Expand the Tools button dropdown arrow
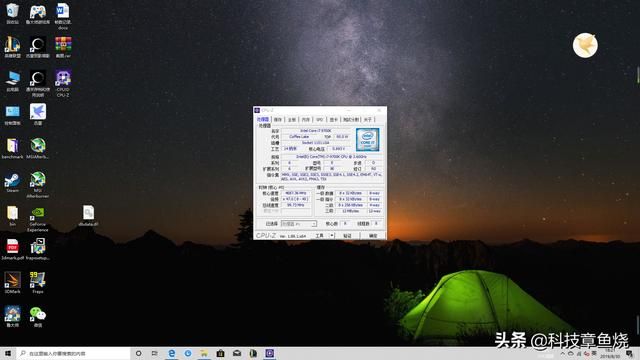Image resolution: width=640 pixels, height=360 pixels. tap(332, 236)
